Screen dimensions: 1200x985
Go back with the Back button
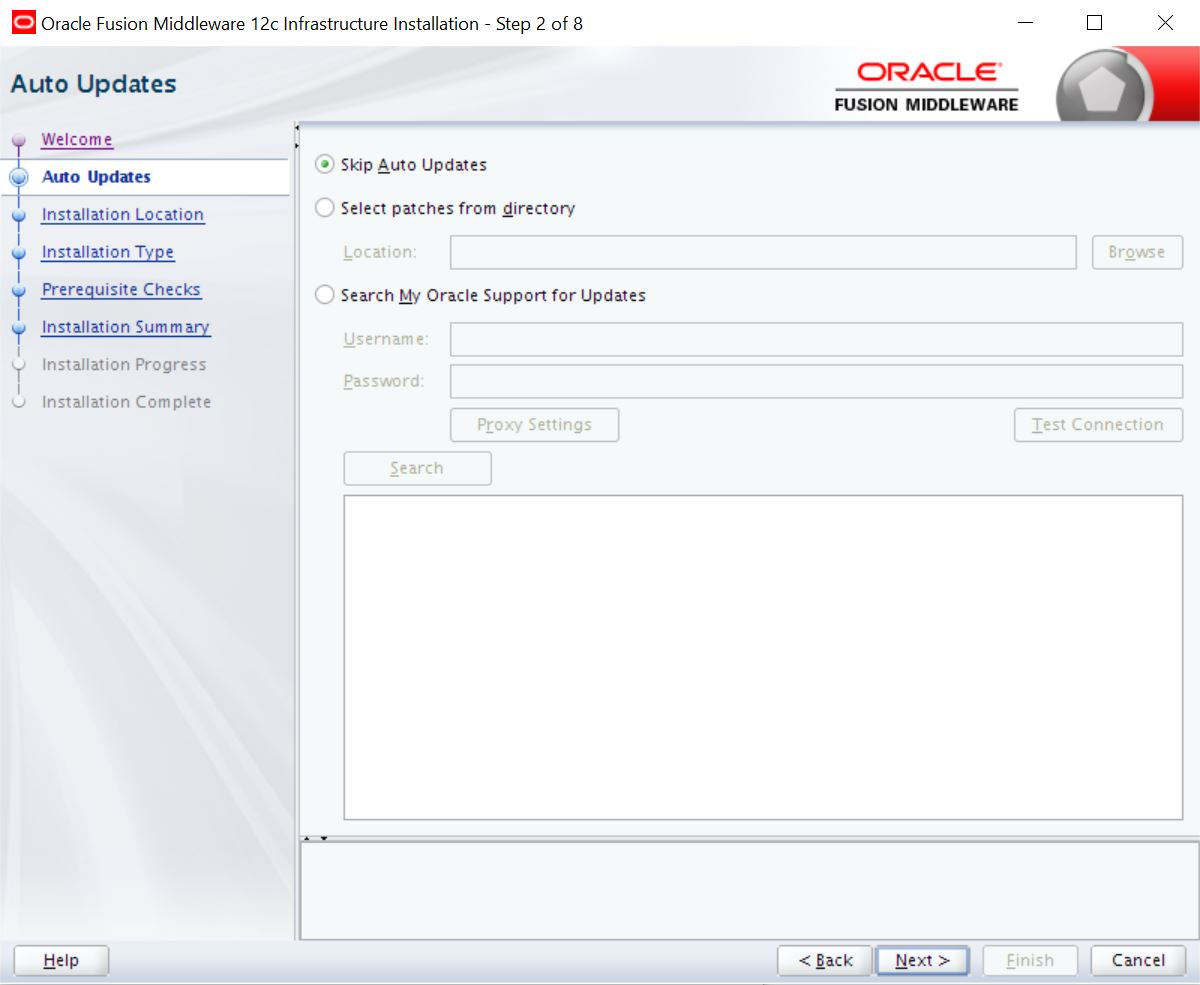click(825, 960)
